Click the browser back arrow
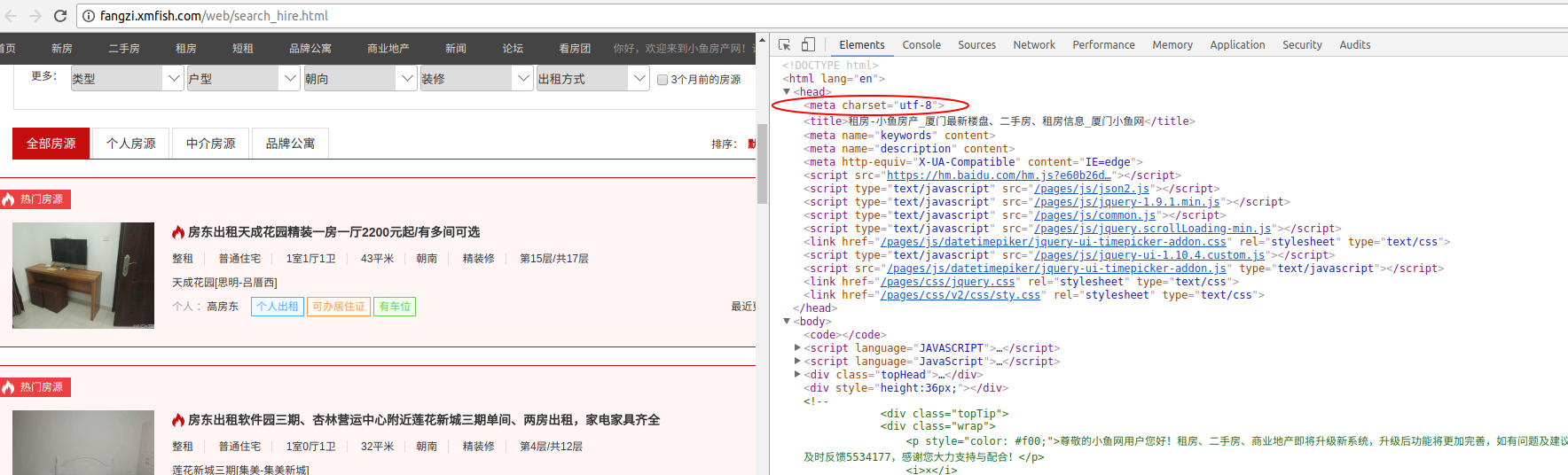Viewport: 1568px width, 475px height. pos(11,16)
